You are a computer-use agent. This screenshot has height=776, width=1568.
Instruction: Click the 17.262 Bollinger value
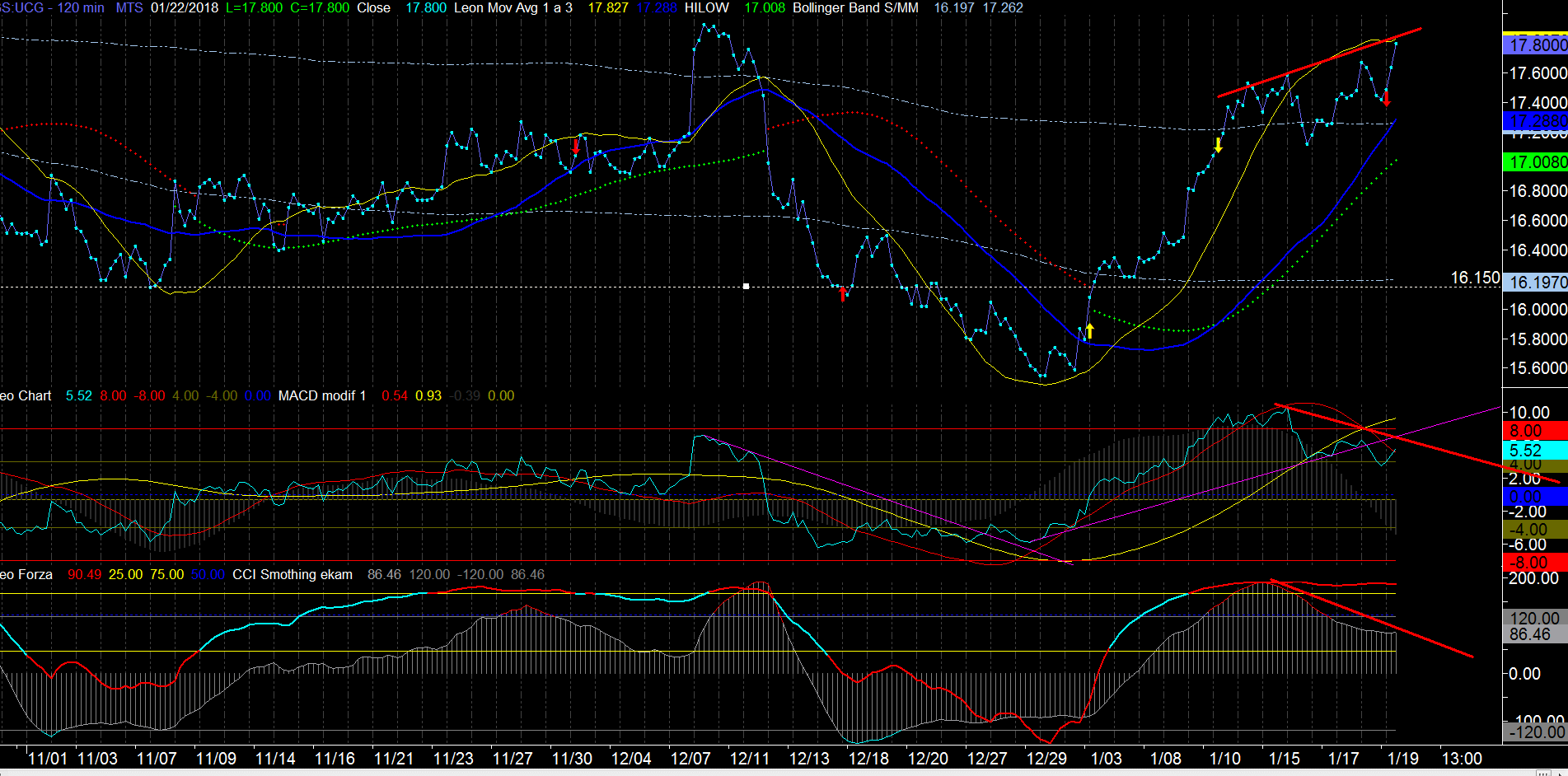point(1003,7)
